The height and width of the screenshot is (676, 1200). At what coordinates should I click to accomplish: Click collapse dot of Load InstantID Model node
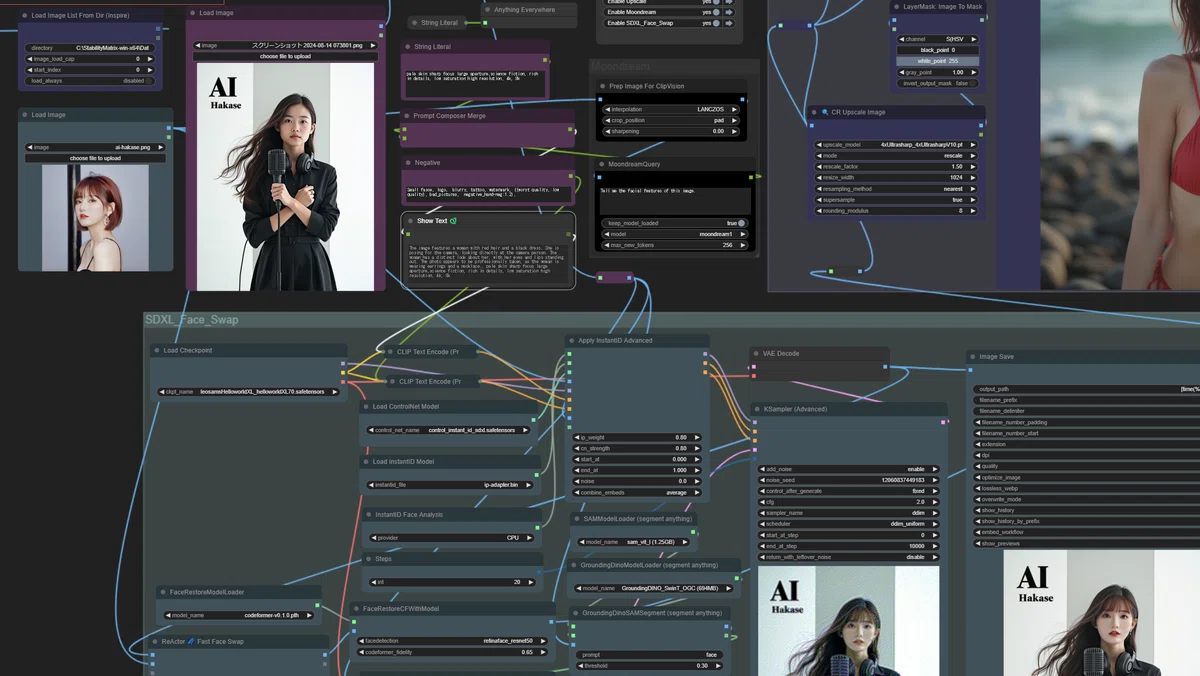(x=366, y=461)
